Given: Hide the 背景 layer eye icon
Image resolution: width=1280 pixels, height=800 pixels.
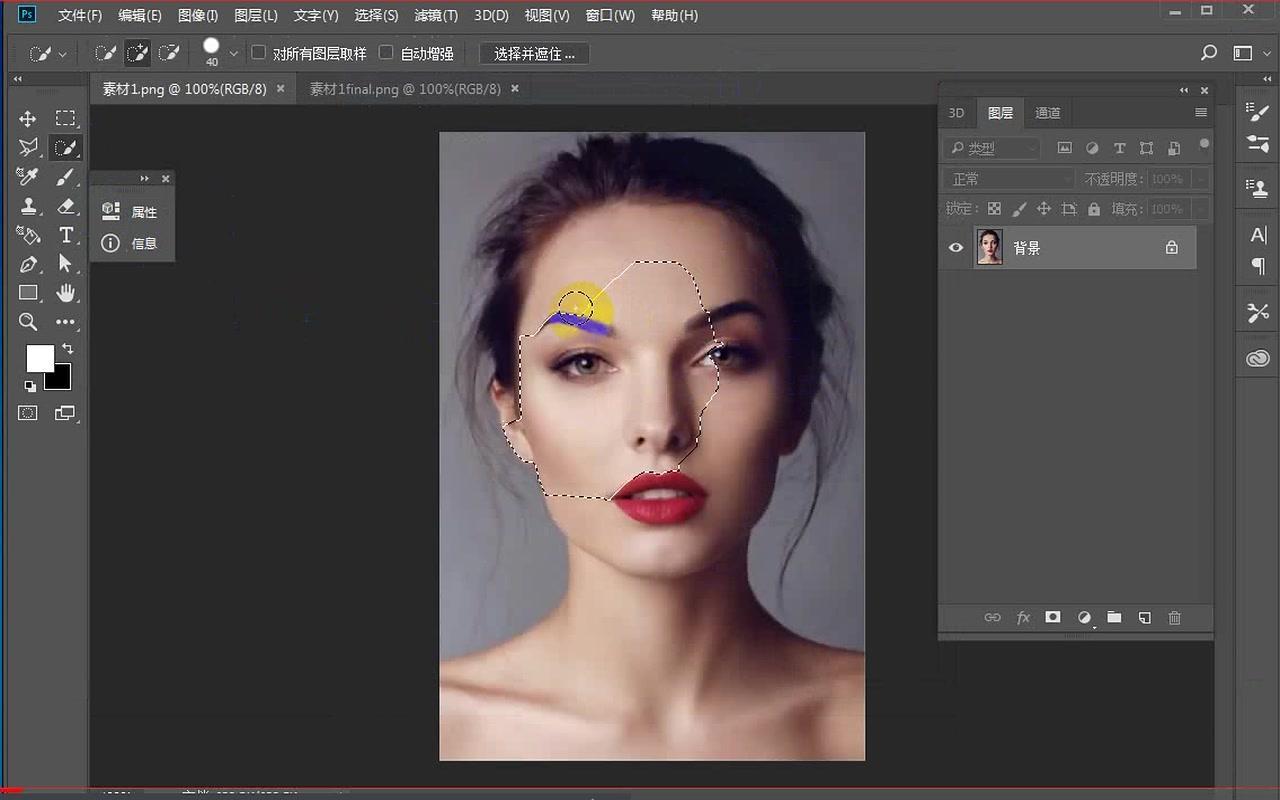Looking at the screenshot, I should pyautogui.click(x=956, y=247).
